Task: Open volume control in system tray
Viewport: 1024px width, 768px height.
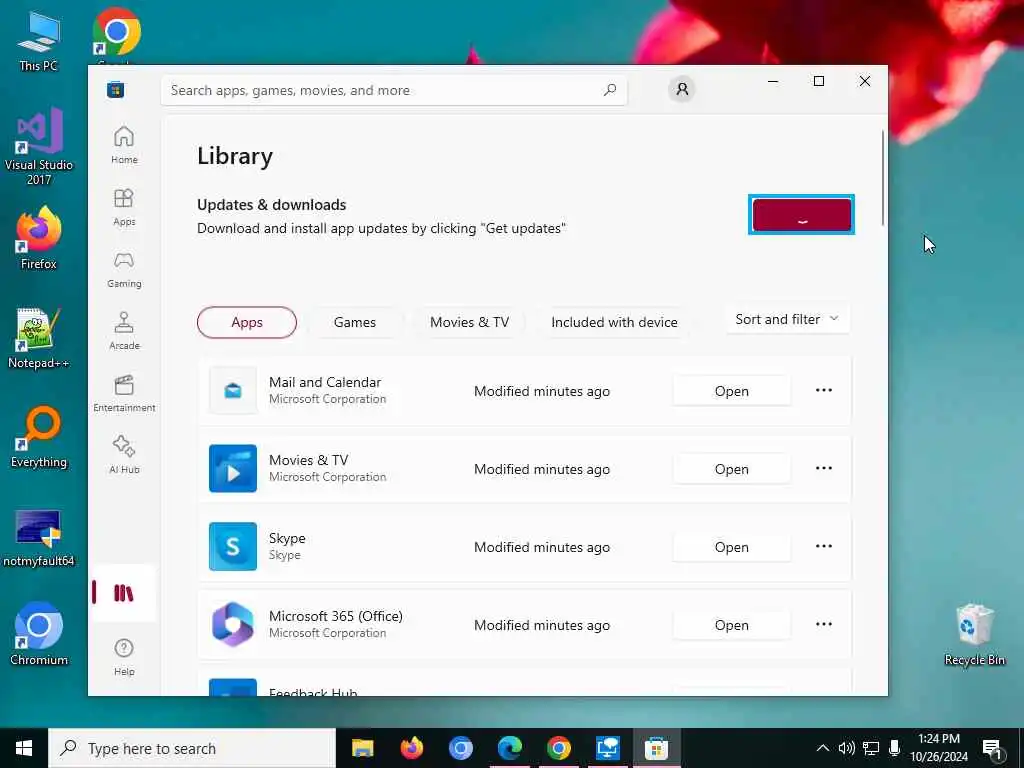Action: (x=846, y=748)
